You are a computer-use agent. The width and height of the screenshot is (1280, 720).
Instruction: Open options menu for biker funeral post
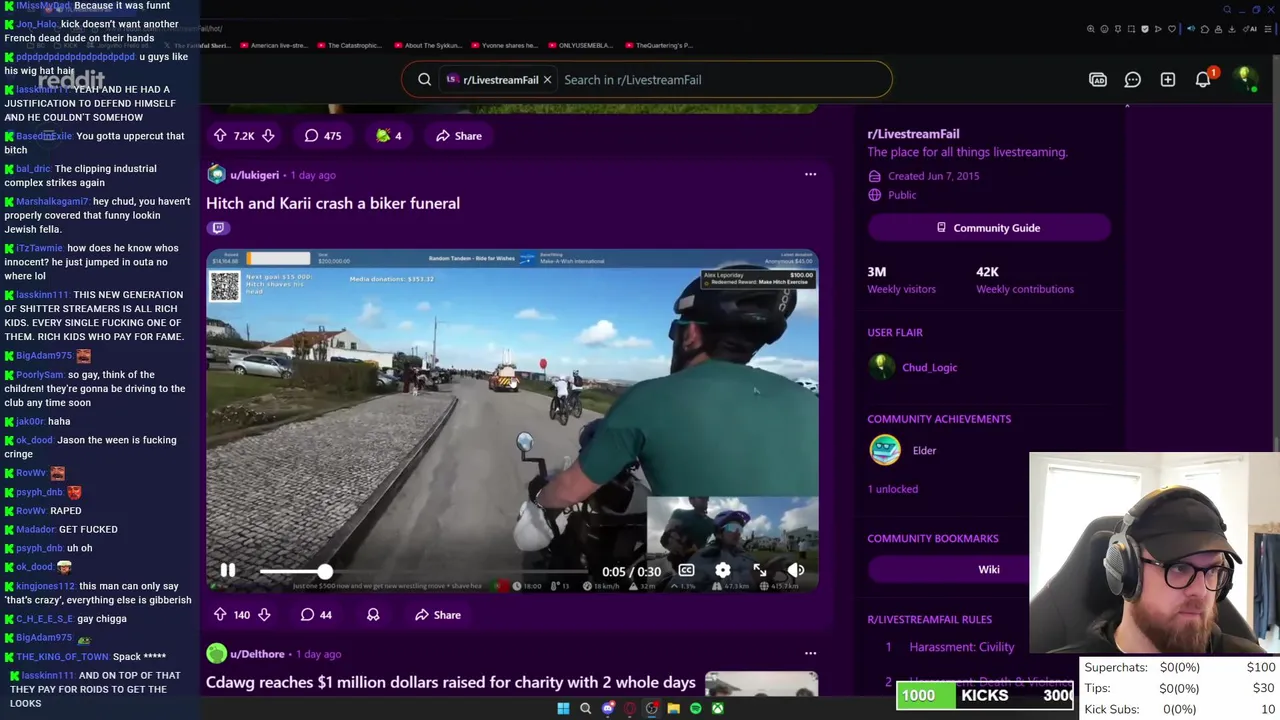[x=810, y=175]
